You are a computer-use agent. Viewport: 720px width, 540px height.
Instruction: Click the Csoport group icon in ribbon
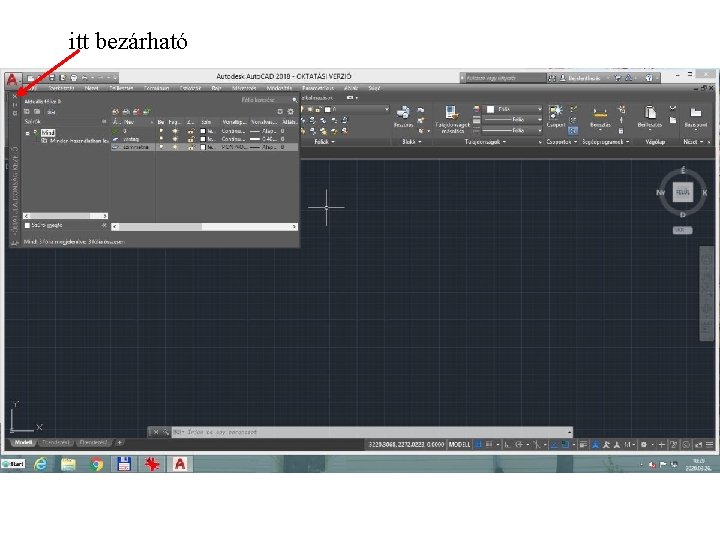click(556, 112)
